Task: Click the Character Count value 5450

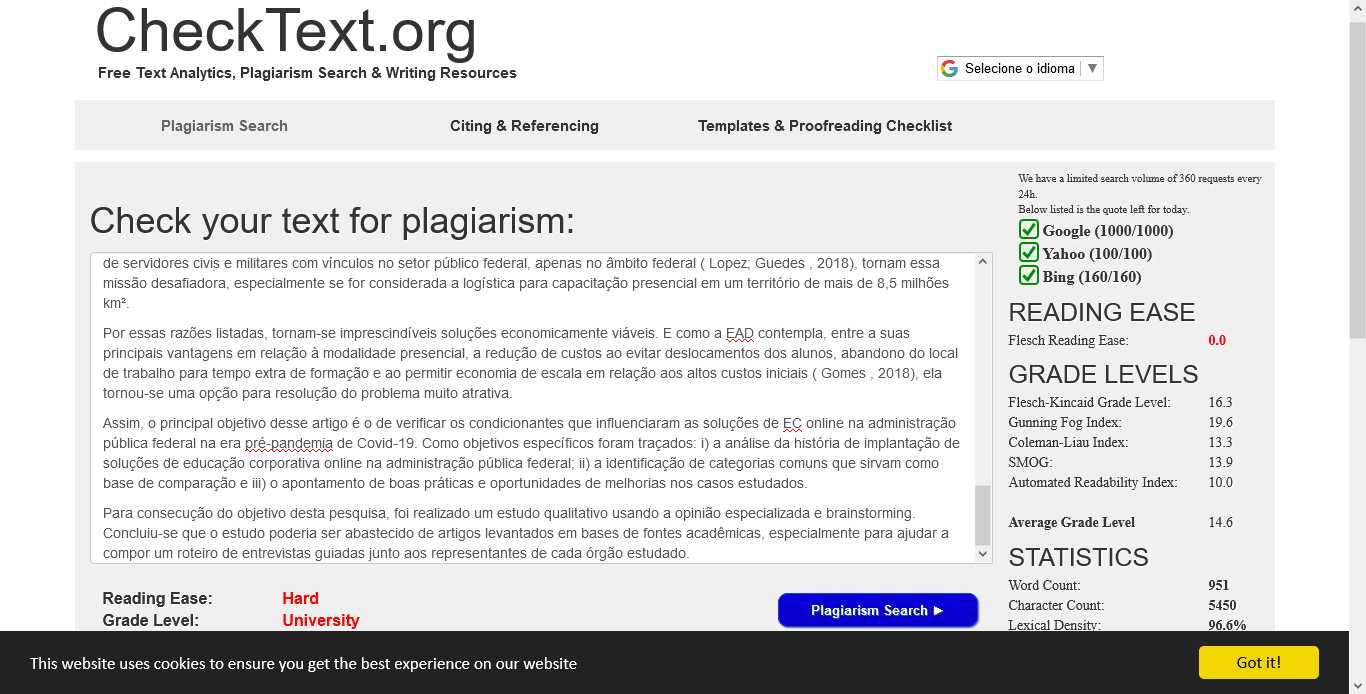Action: point(1222,605)
